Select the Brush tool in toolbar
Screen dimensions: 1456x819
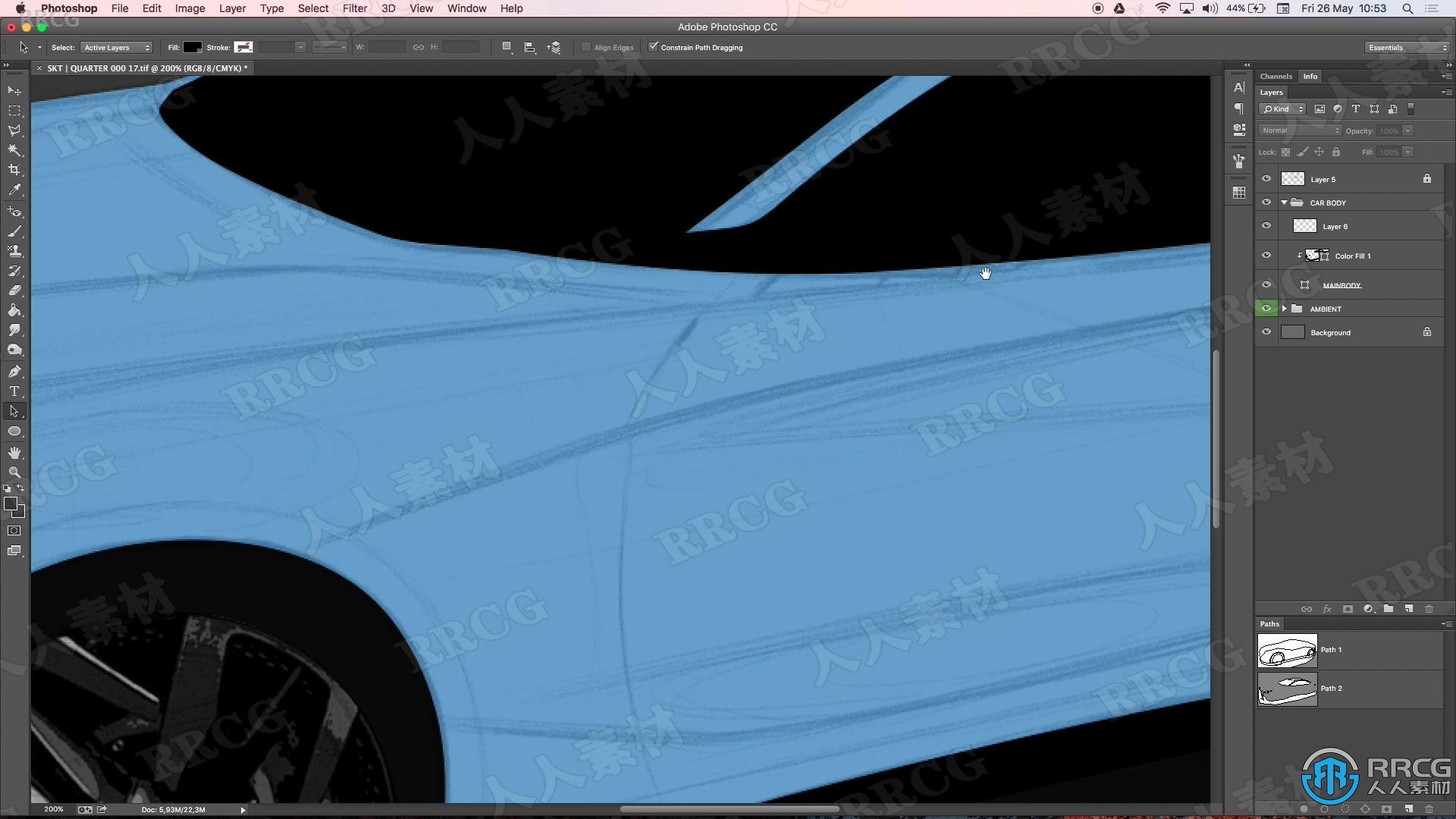pyautogui.click(x=15, y=230)
